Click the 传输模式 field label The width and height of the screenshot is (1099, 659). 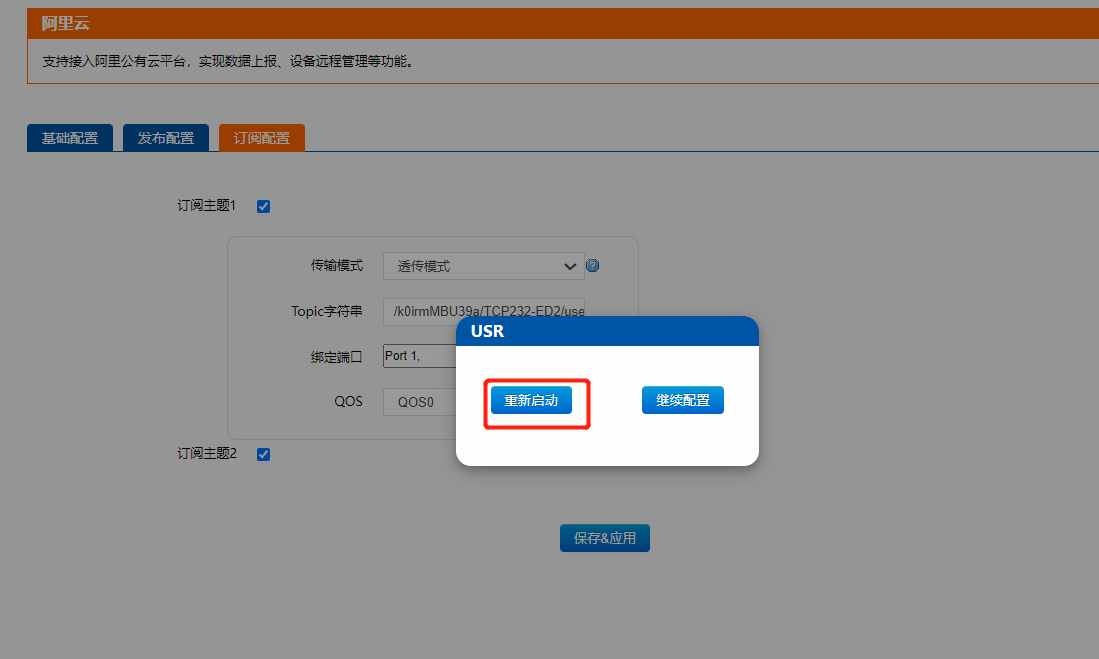tap(337, 266)
